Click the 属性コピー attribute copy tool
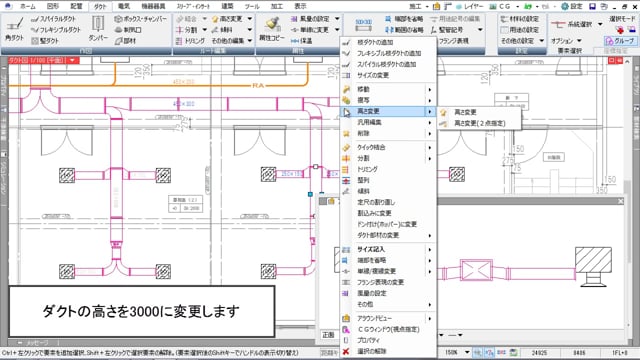The image size is (640, 360). 272,29
